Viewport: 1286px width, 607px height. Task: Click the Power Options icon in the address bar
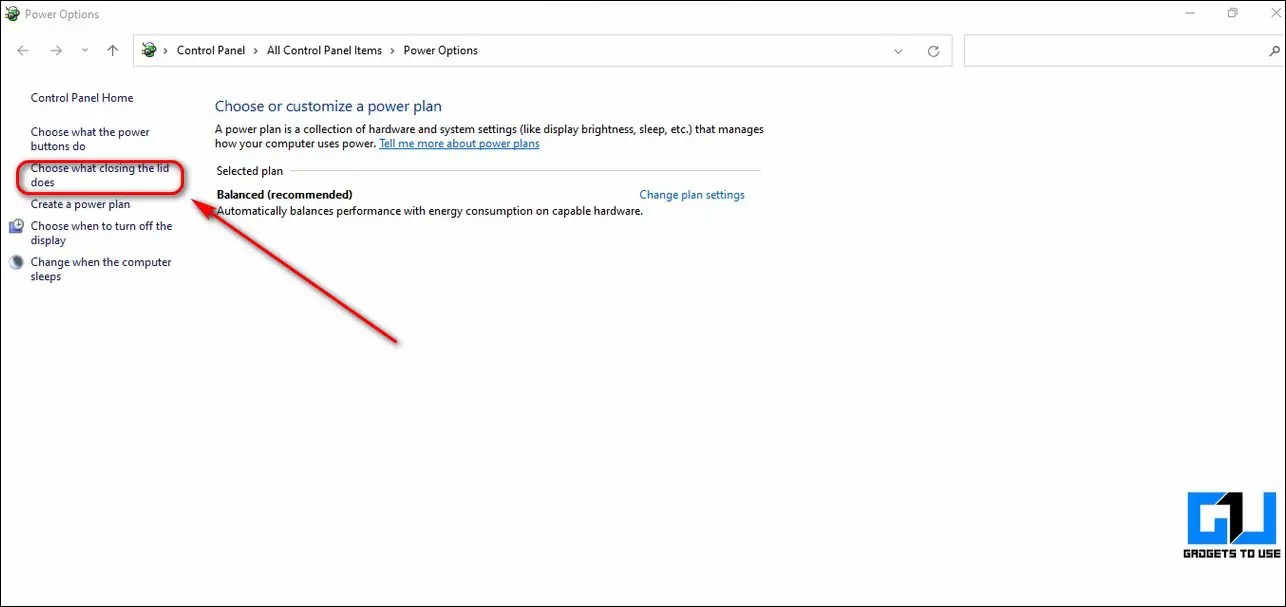tap(149, 51)
